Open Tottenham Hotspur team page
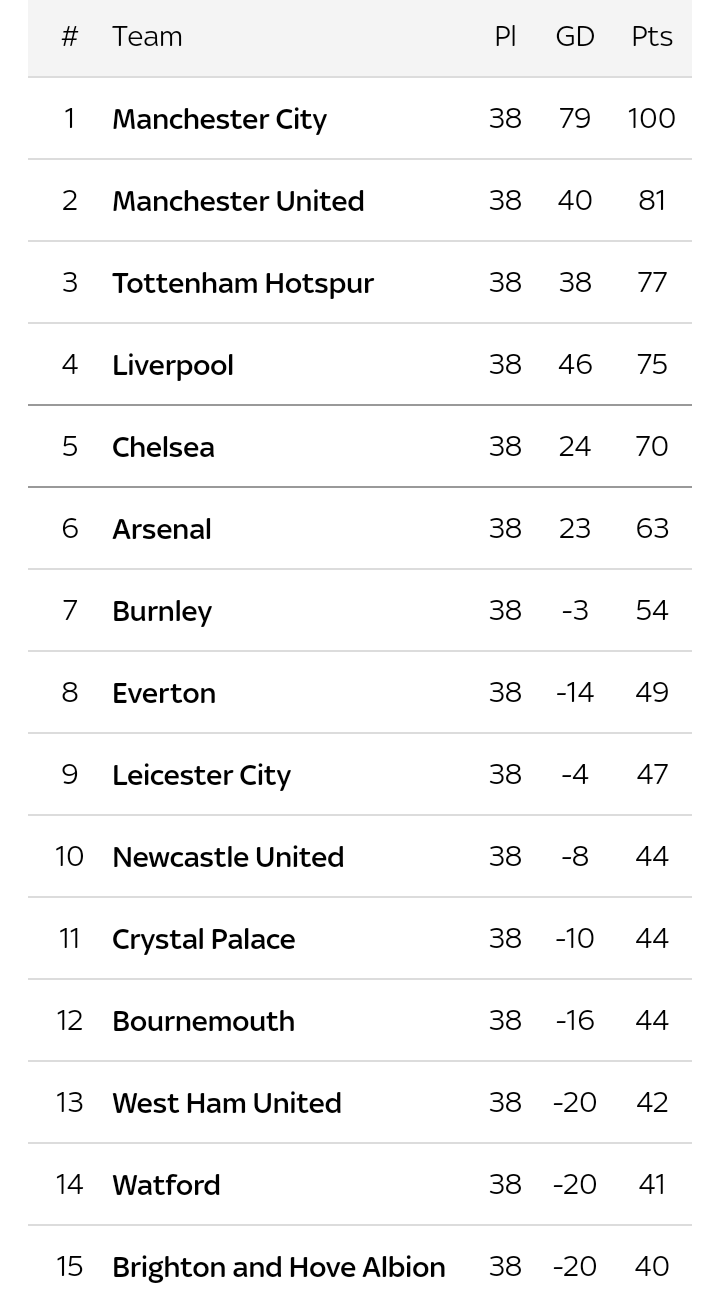This screenshot has height=1301, width=720. (242, 283)
